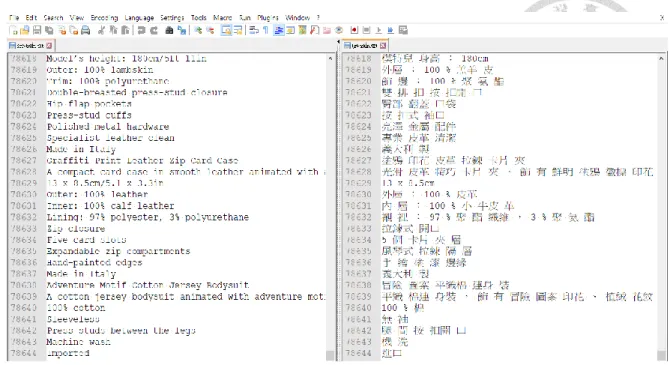Click the line "Hip flap pockets"

click(89, 104)
